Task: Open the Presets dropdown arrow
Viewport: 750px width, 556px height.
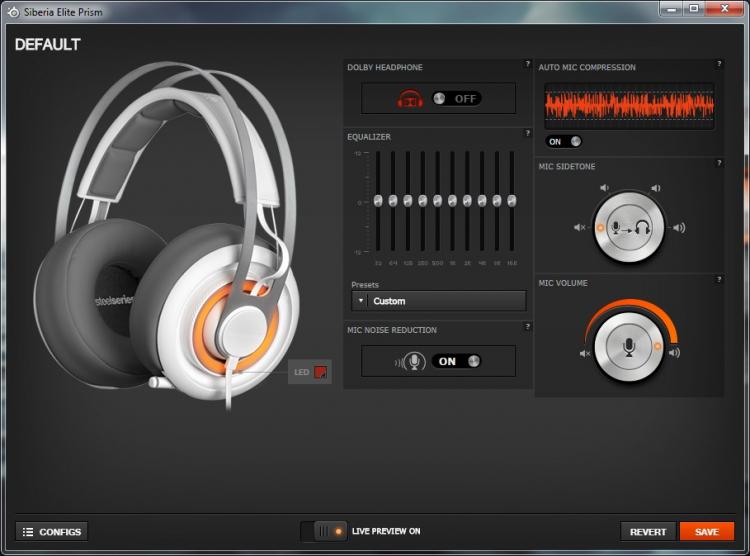Action: 360,301
